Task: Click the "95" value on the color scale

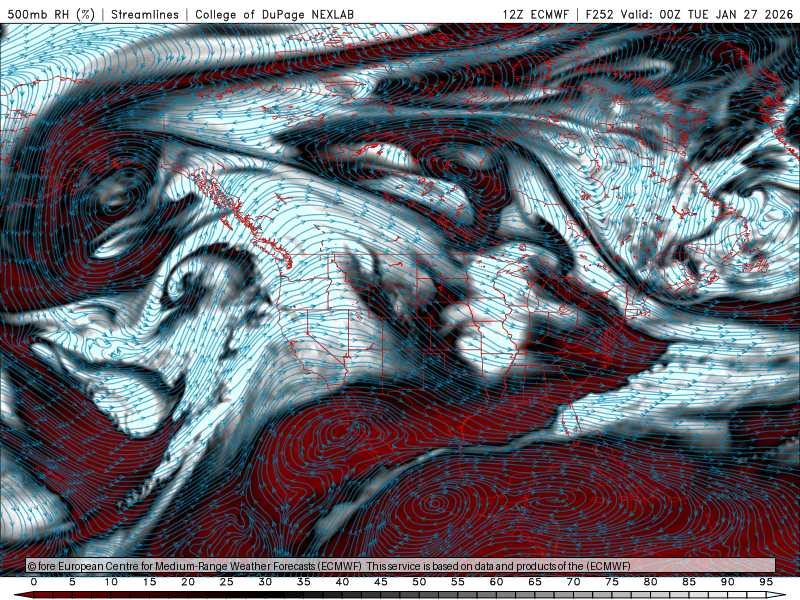Action: [766, 582]
